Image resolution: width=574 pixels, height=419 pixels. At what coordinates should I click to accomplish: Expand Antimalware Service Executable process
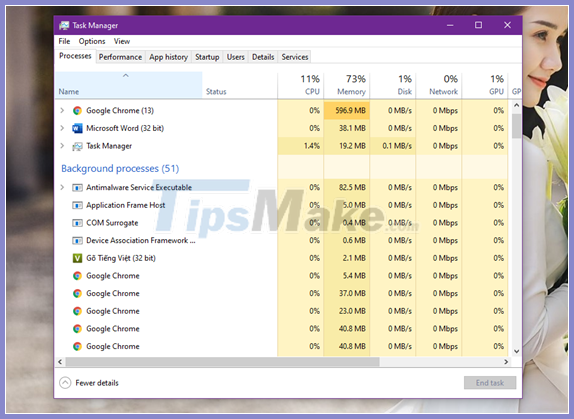62,187
